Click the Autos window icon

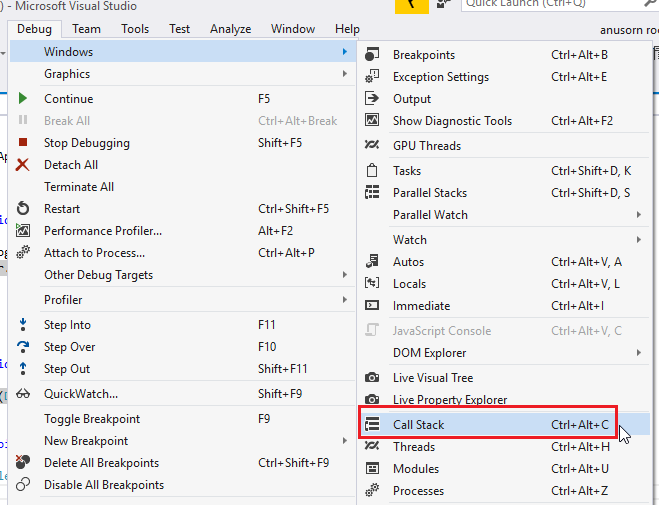click(372, 261)
